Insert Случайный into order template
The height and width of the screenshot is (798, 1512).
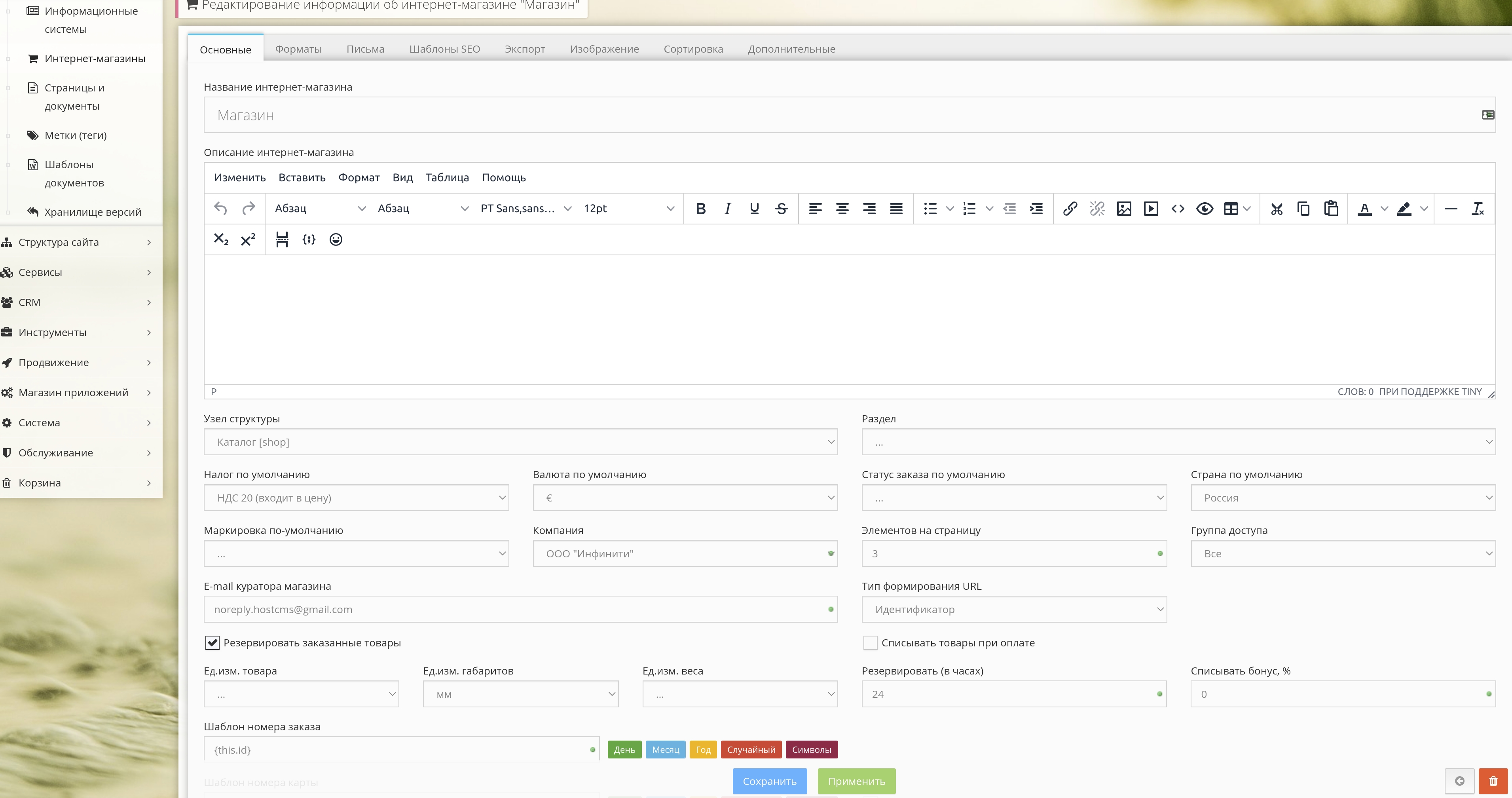click(751, 750)
